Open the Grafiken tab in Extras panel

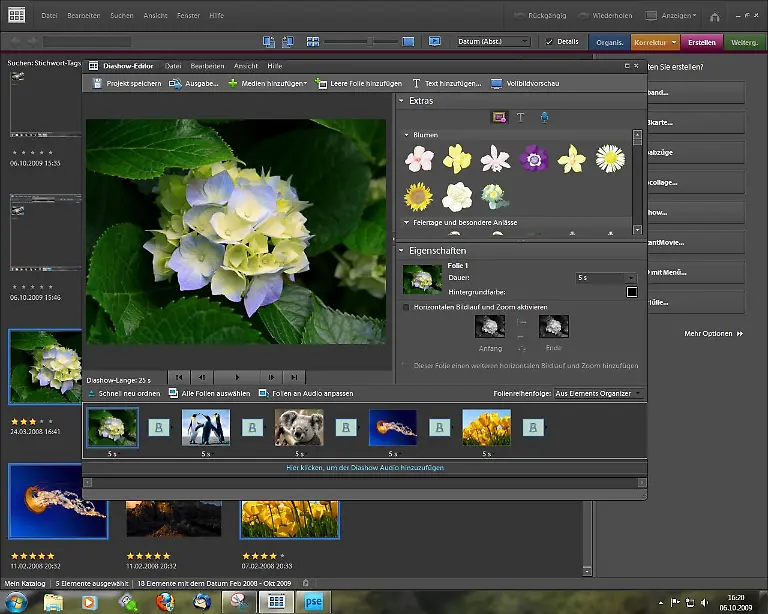(499, 118)
